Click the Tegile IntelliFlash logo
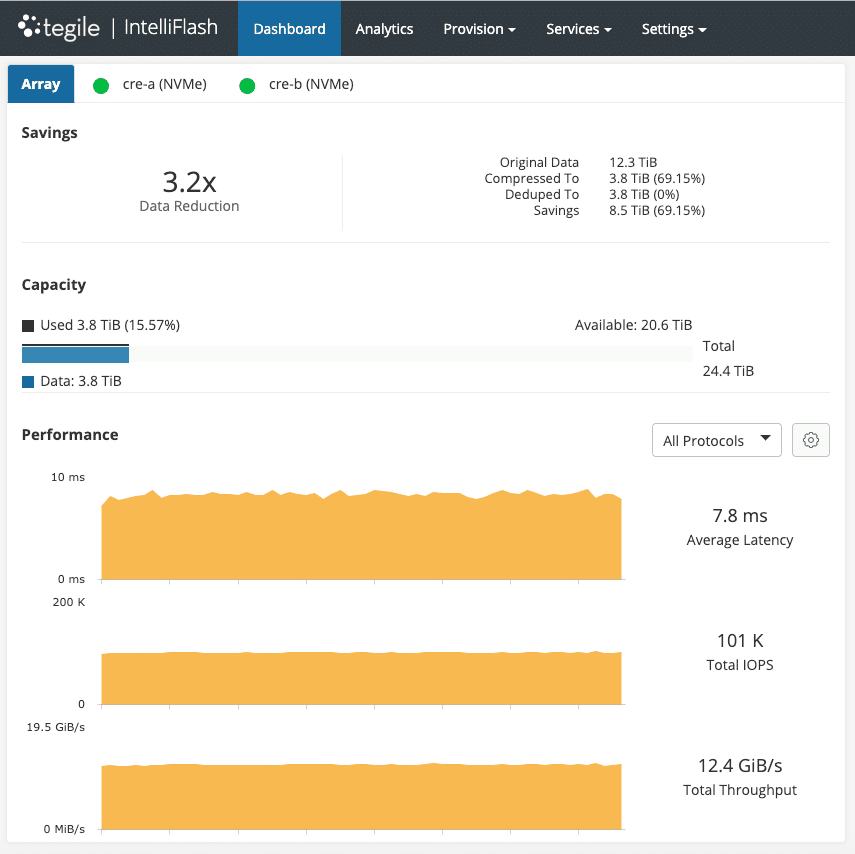Screen dimensions: 855x854 pos(118,28)
